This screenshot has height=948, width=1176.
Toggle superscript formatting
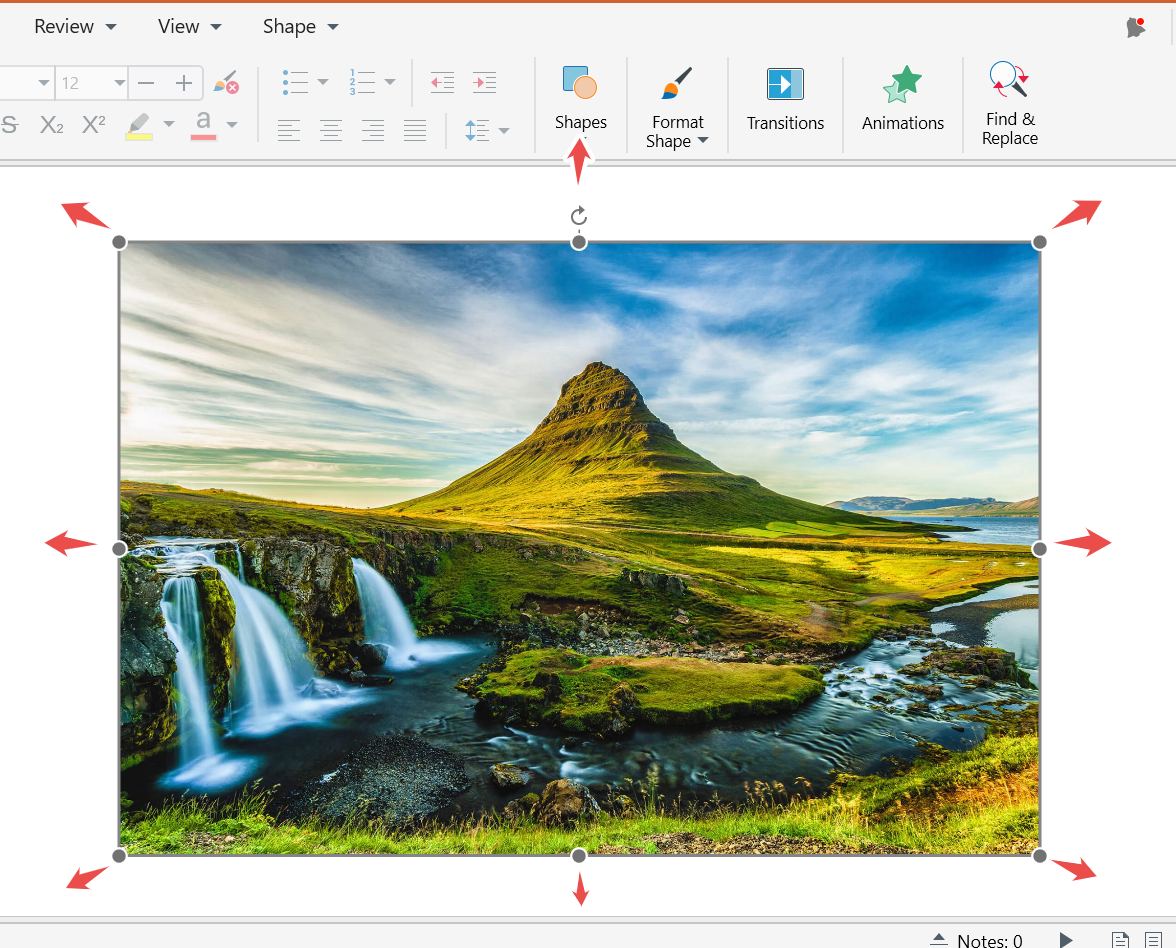click(x=94, y=124)
